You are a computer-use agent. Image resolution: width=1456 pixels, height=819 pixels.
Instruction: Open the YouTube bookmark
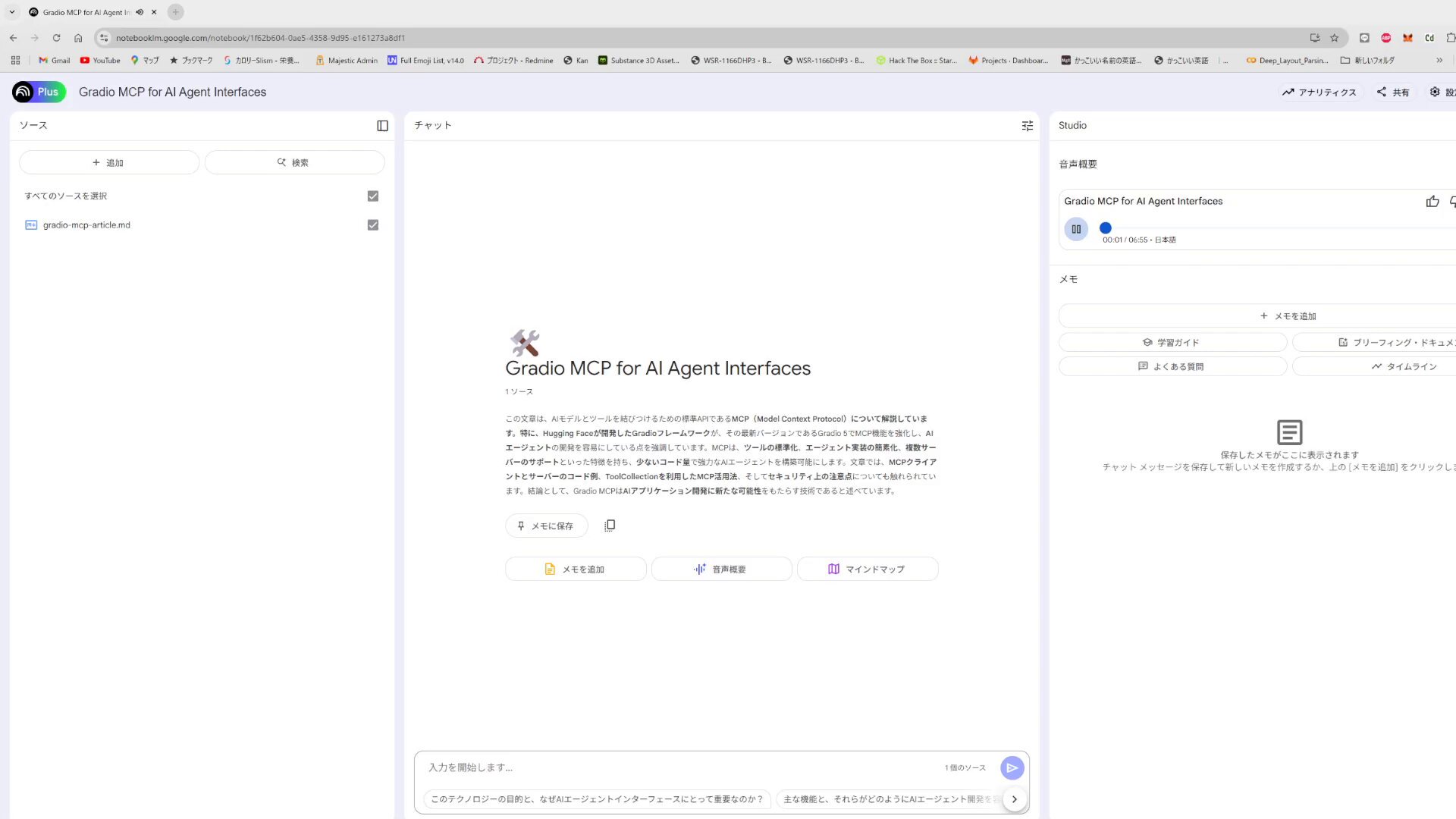click(100, 61)
